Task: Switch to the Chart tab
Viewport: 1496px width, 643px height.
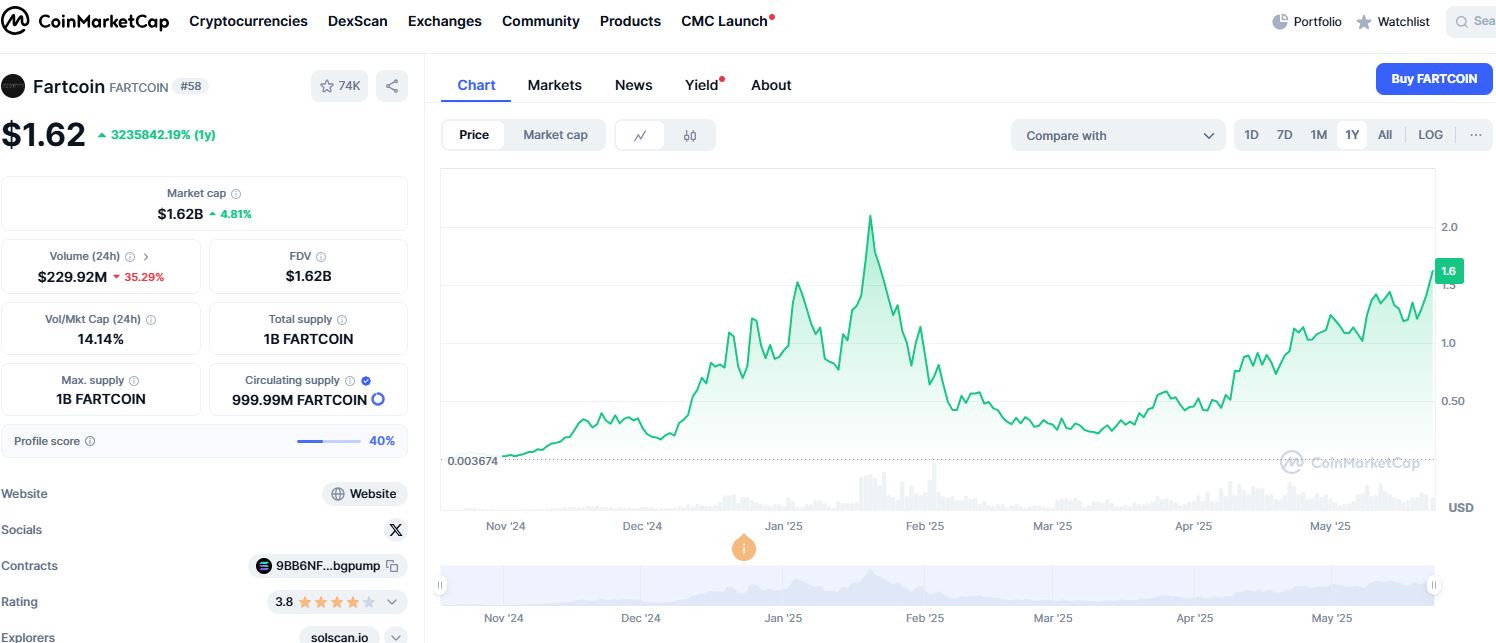Action: (476, 85)
